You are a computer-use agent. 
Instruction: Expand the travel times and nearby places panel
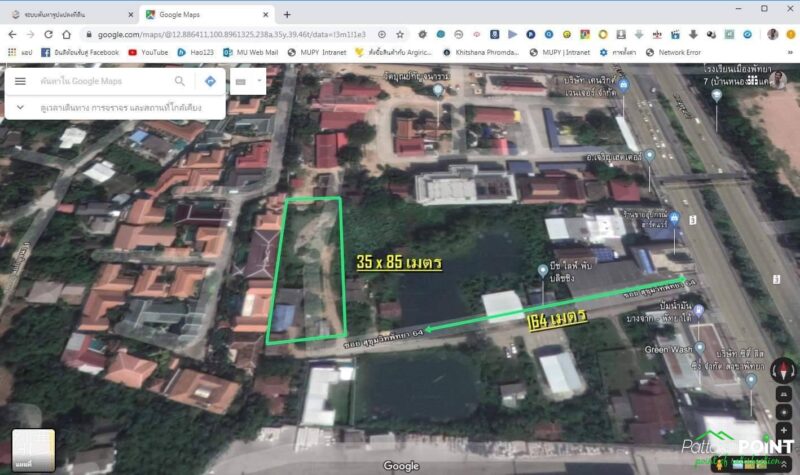pyautogui.click(x=20, y=107)
